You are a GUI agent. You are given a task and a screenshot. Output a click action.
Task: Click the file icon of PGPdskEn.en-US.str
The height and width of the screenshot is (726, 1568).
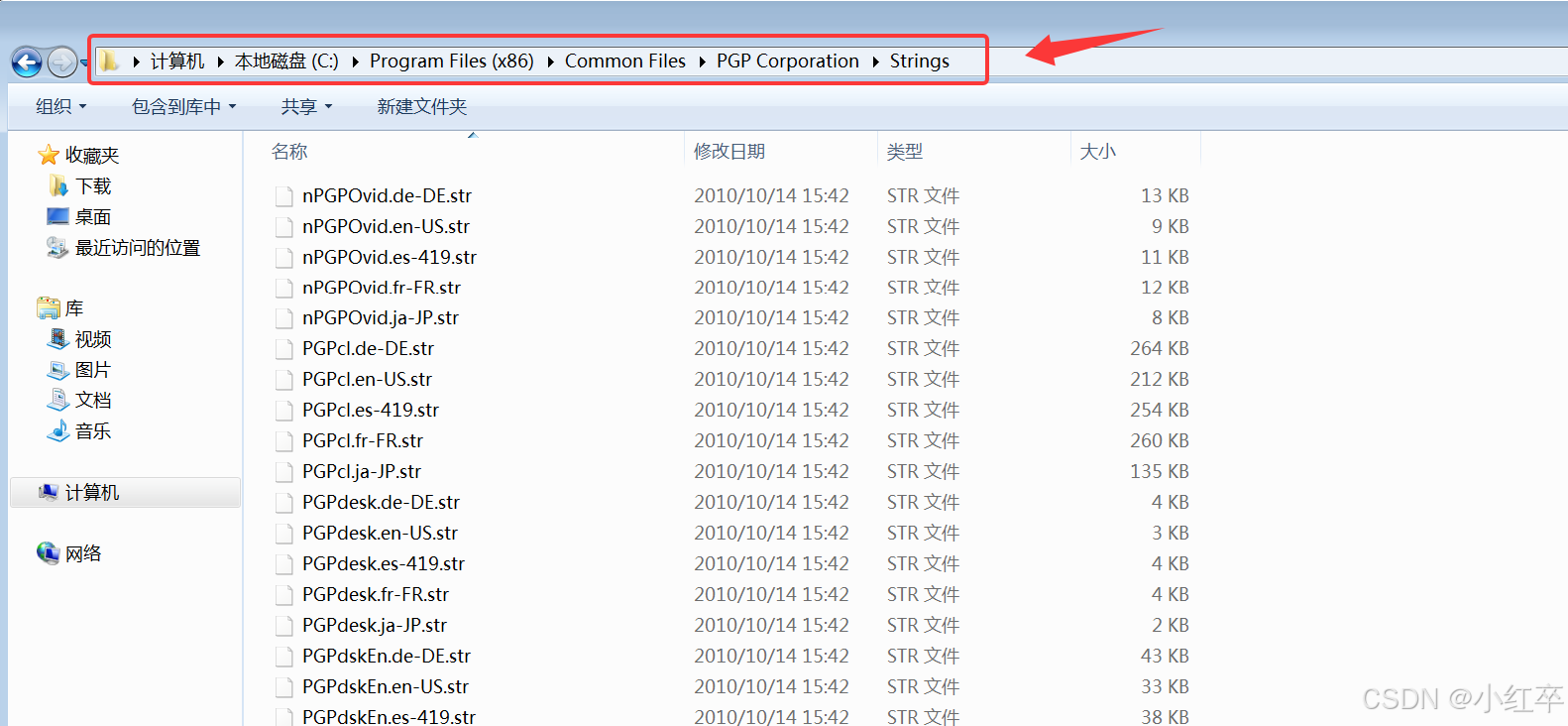click(x=284, y=687)
